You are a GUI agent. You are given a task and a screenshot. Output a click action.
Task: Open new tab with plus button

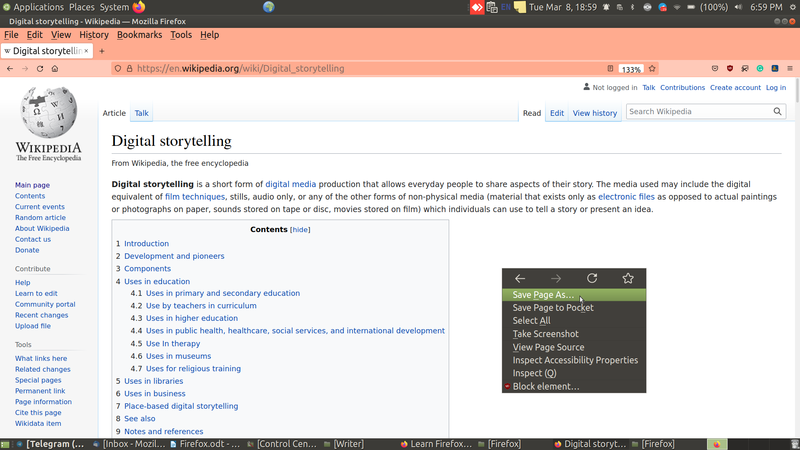(102, 51)
